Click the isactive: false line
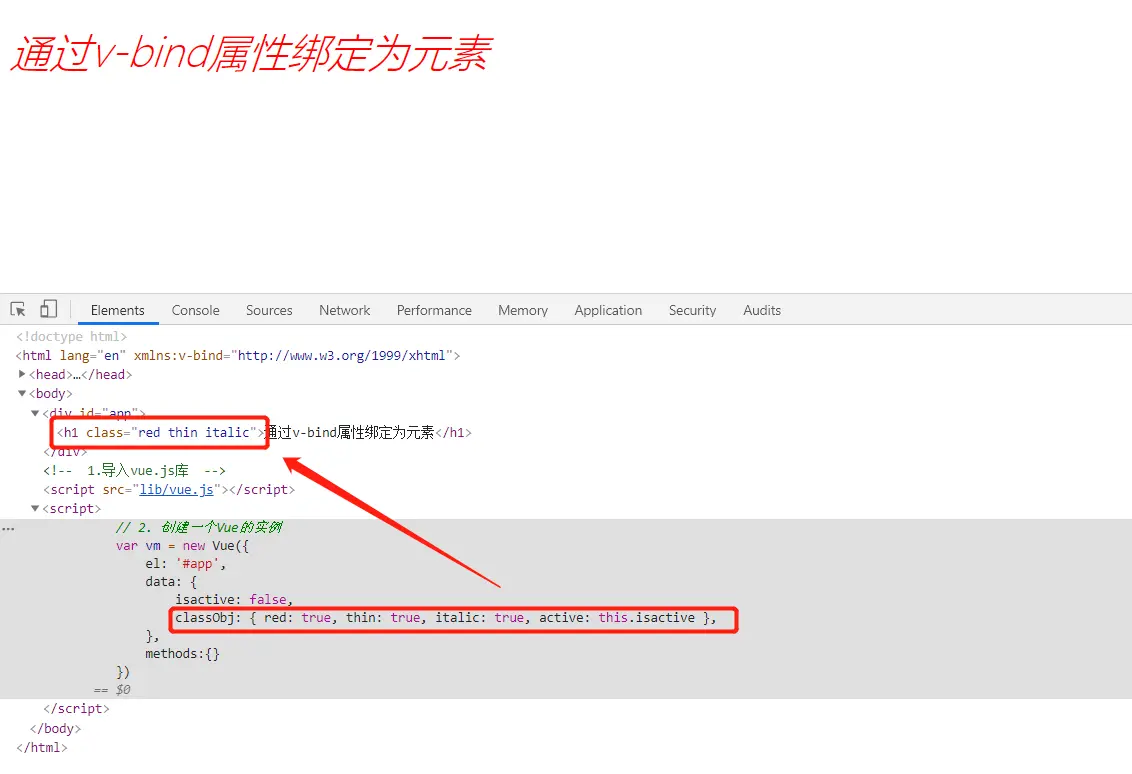This screenshot has height=774, width=1132. (234, 599)
